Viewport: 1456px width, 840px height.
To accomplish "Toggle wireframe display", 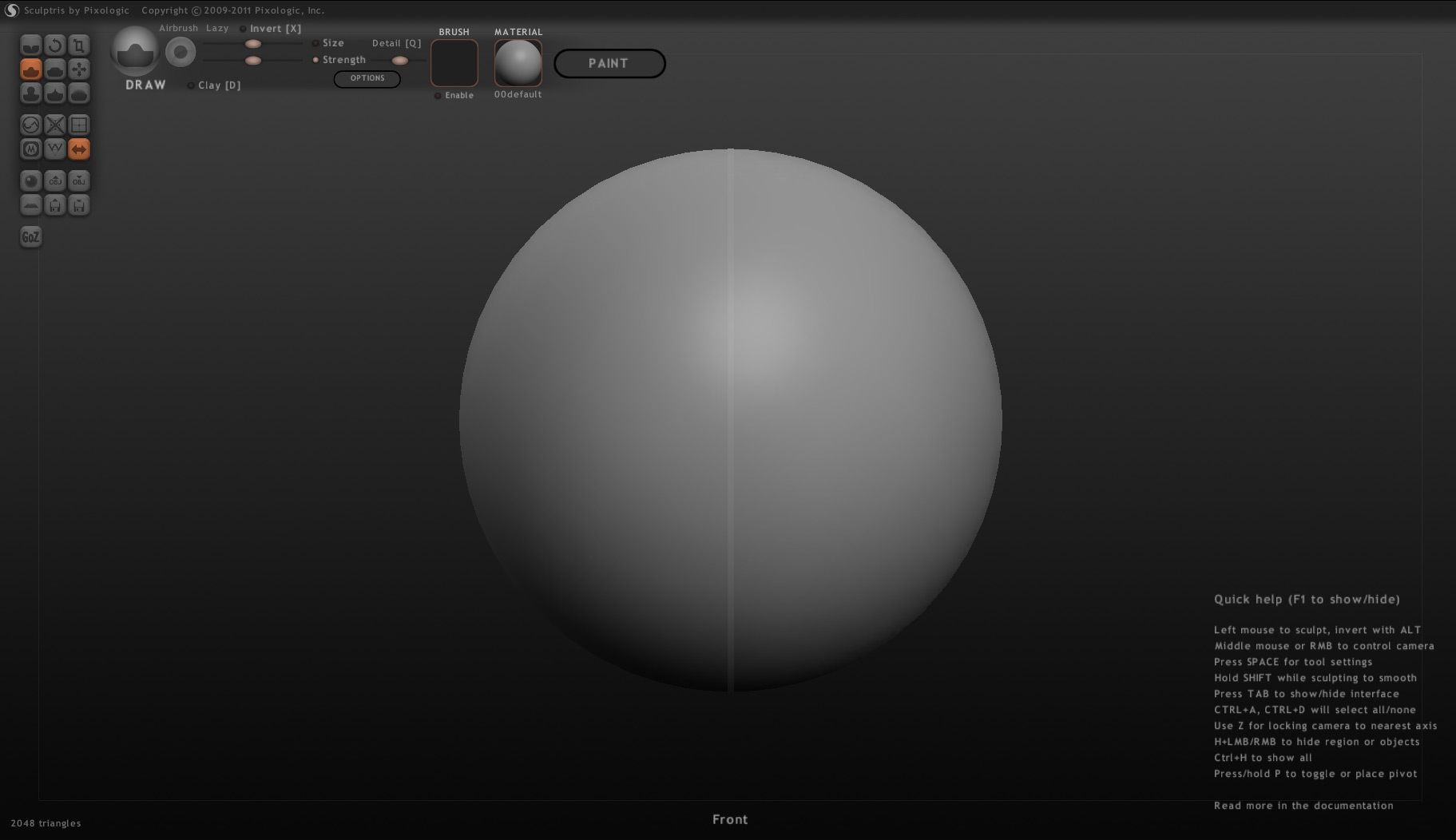I will click(x=54, y=149).
